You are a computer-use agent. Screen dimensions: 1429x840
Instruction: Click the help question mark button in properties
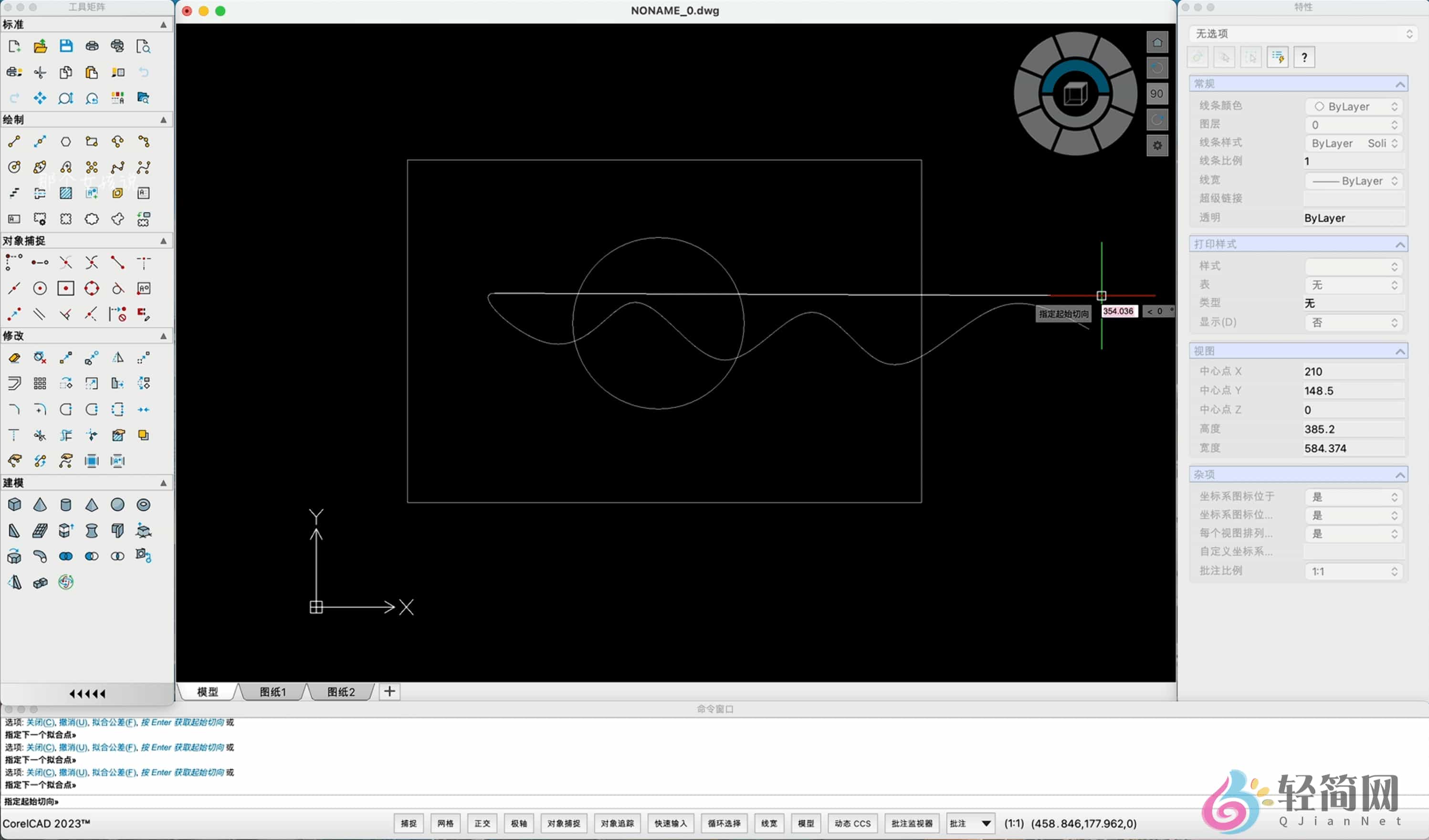[x=1304, y=57]
